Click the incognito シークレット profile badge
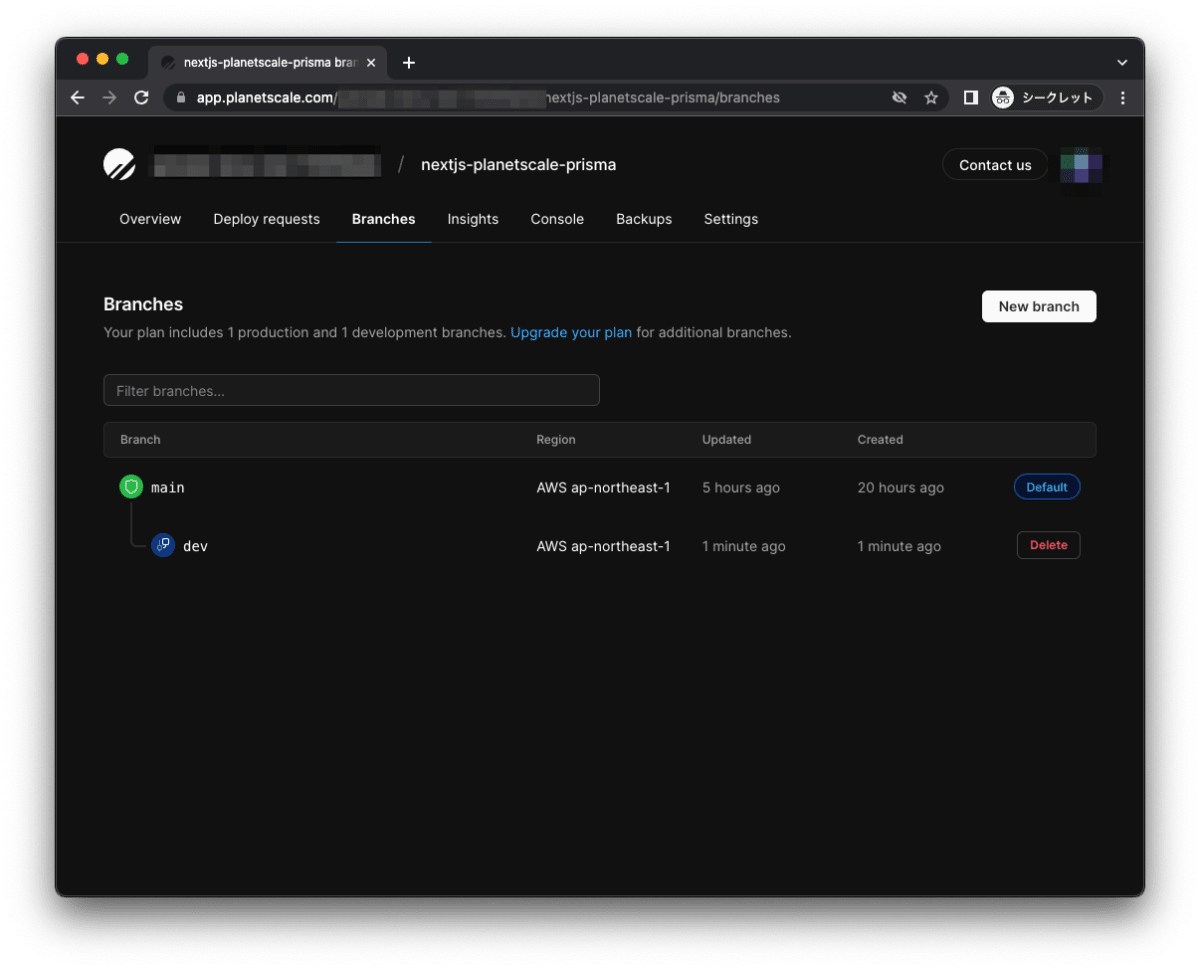The width and height of the screenshot is (1200, 970). pos(1046,98)
